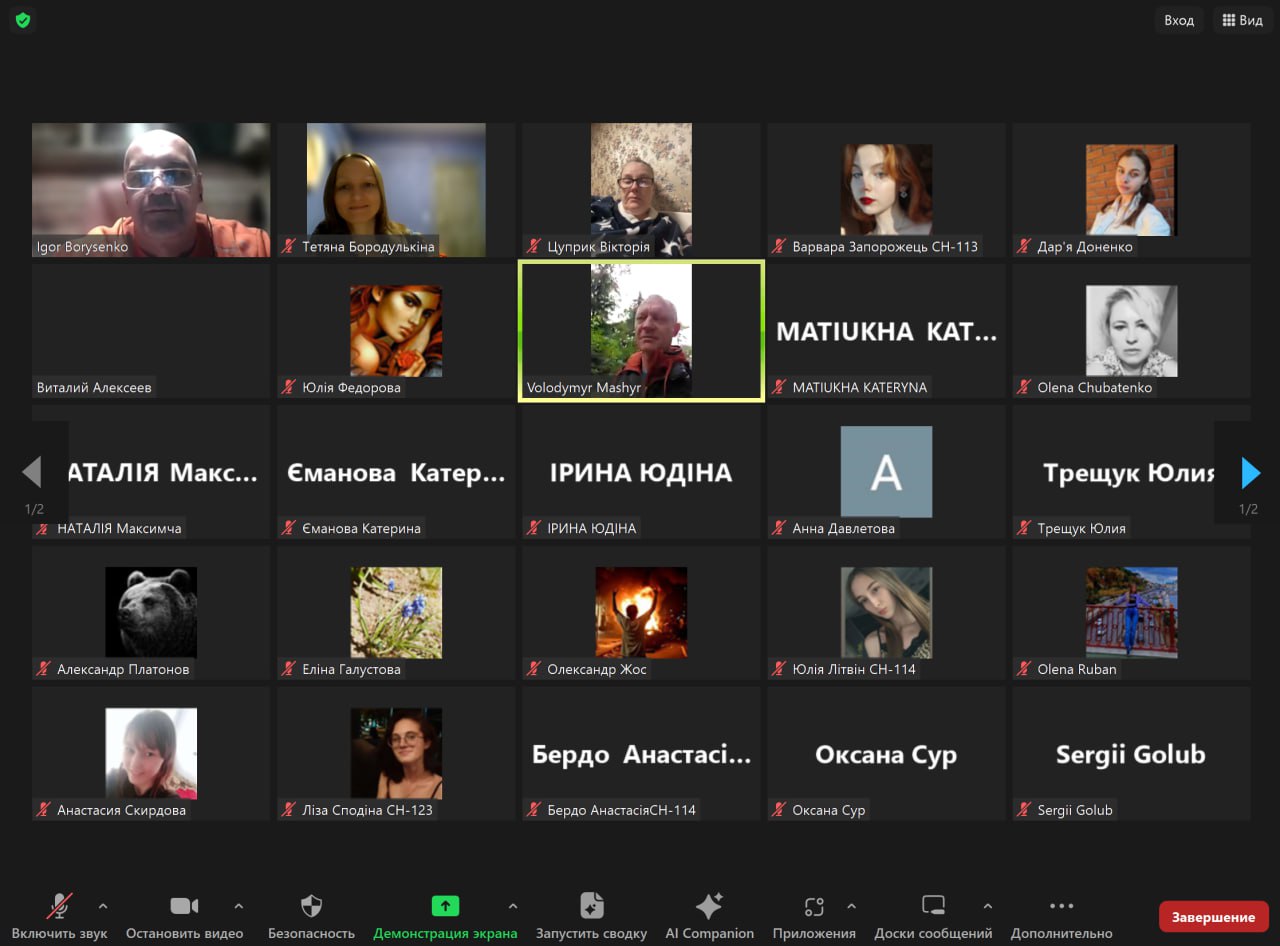Open the Вид view layout menu
The width and height of the screenshot is (1280, 946).
1242,20
